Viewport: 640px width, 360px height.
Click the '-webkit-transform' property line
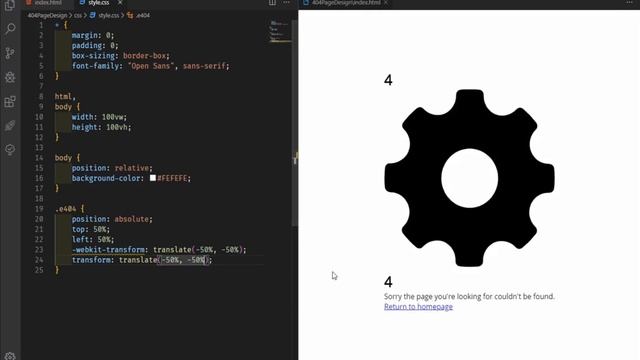[159, 250]
